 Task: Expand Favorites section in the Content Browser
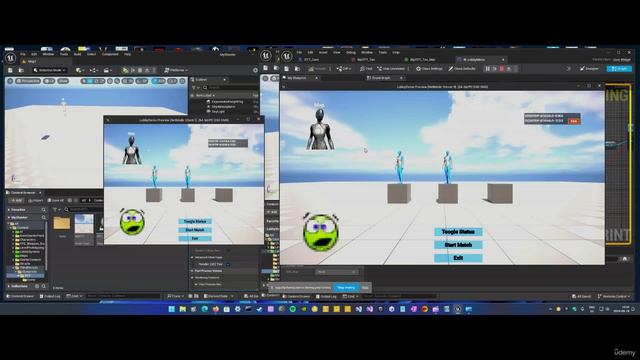[x=9, y=210]
